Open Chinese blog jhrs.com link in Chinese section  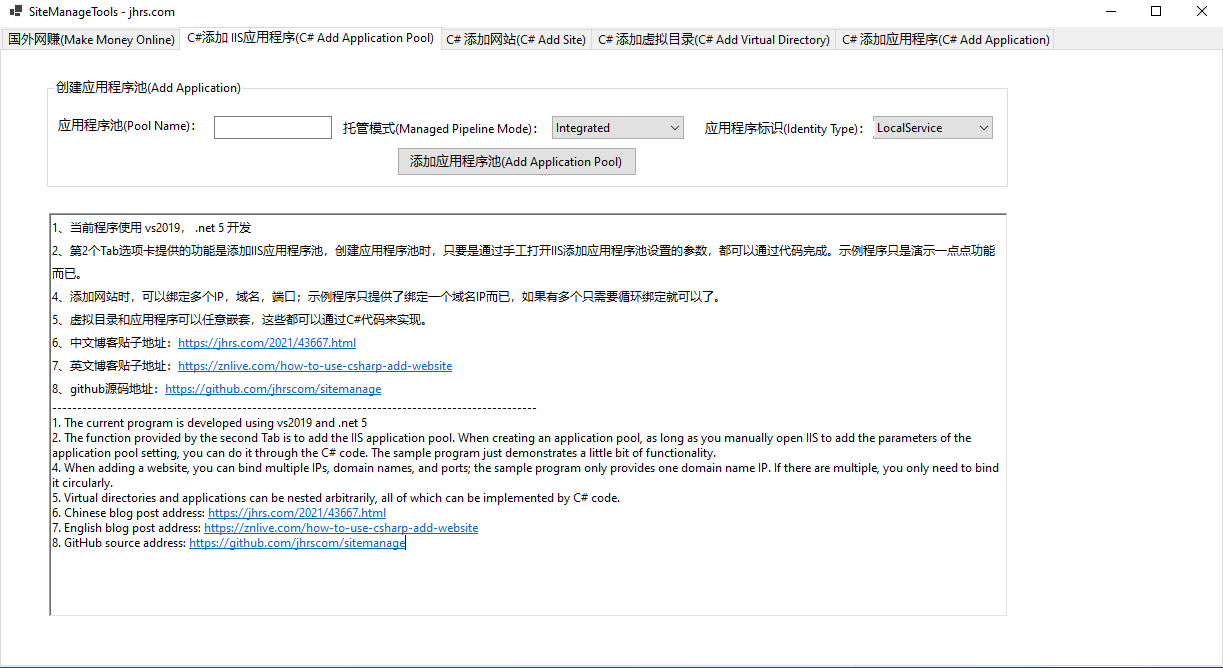(x=267, y=343)
